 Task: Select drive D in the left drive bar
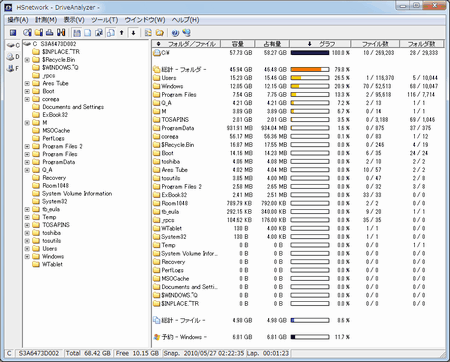[x=13, y=57]
